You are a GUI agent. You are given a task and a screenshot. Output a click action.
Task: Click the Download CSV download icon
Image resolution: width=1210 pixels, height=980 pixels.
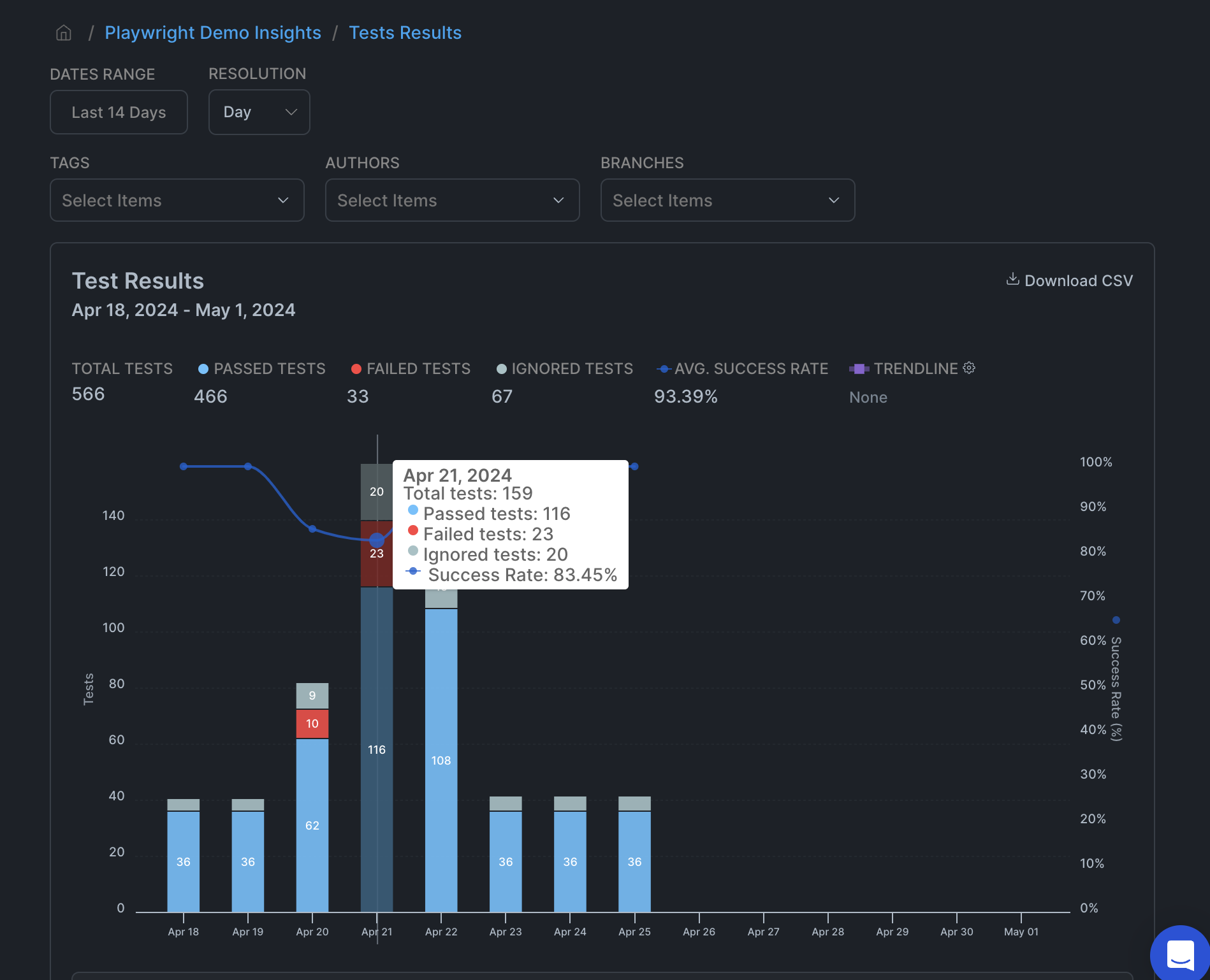[x=1012, y=280]
